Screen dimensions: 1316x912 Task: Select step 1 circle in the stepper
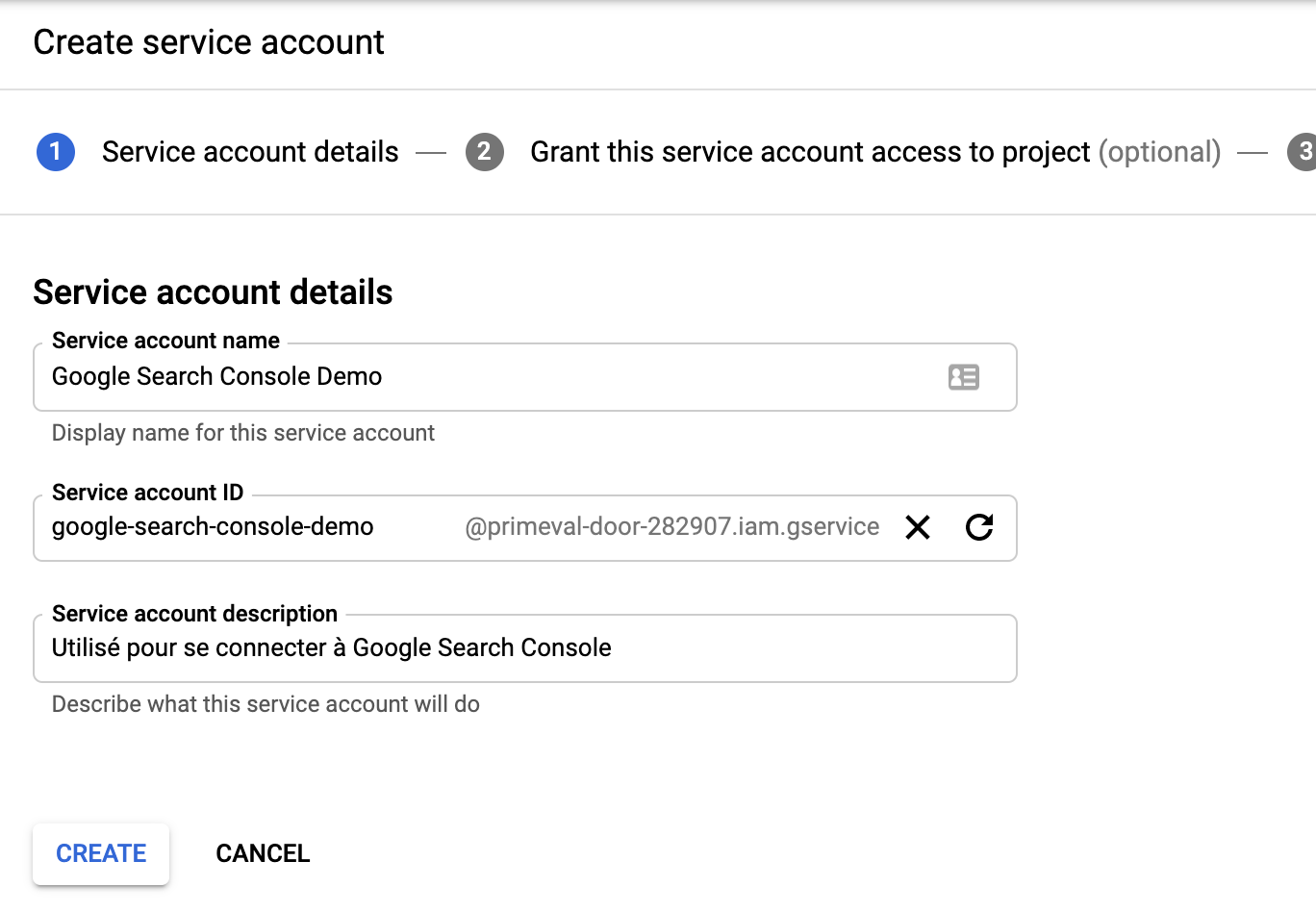56,152
